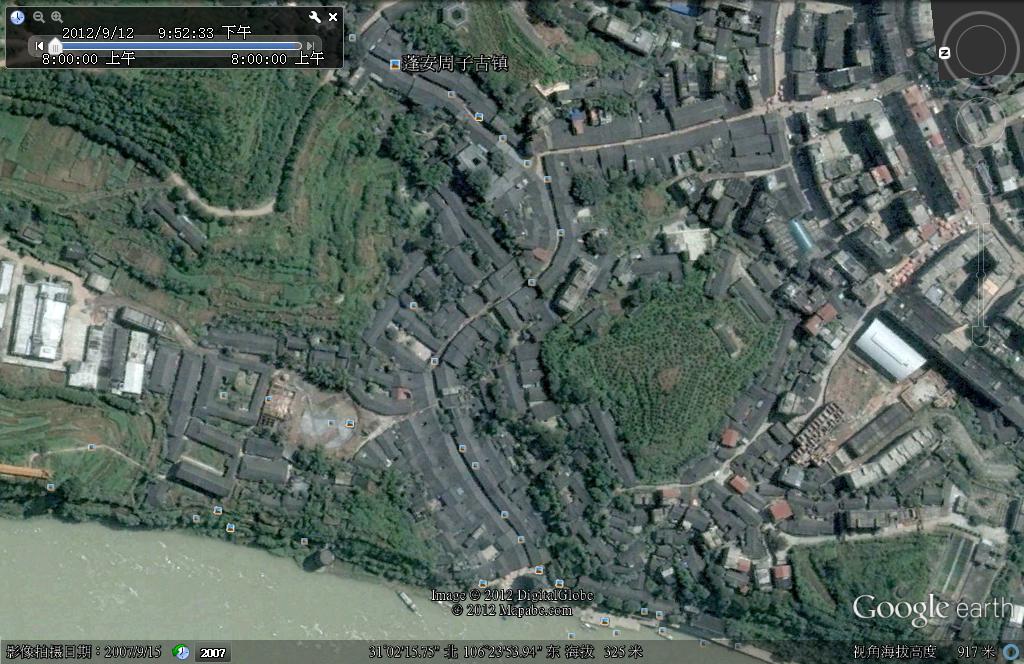Close the historical imagery time panel
Image resolution: width=1024 pixels, height=664 pixels.
[x=334, y=17]
